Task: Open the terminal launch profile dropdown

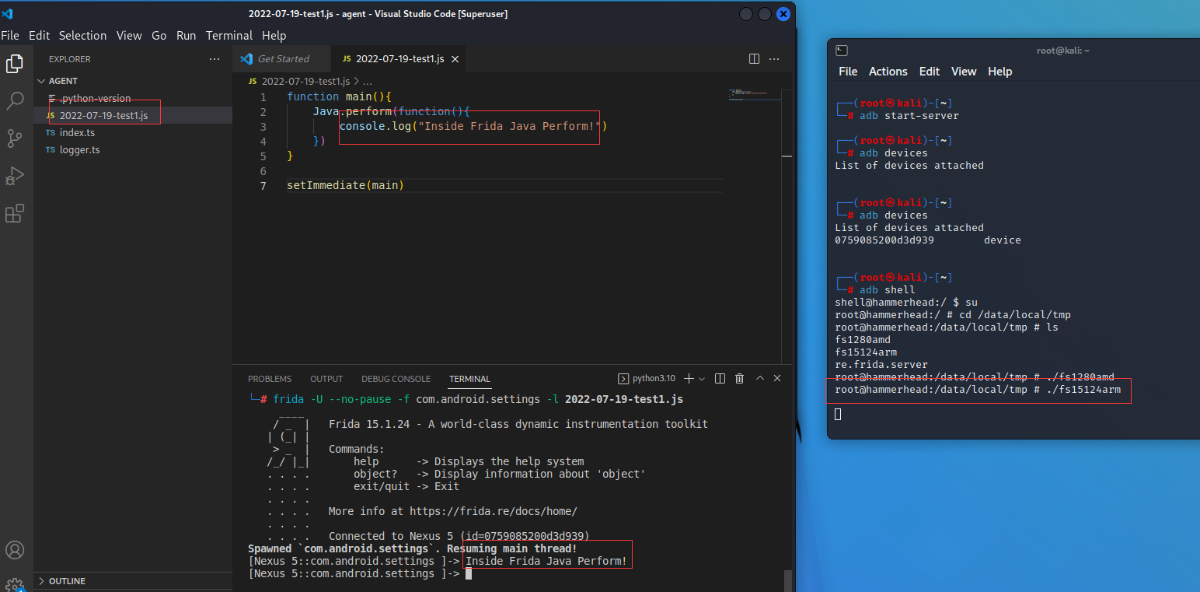Action: tap(702, 379)
